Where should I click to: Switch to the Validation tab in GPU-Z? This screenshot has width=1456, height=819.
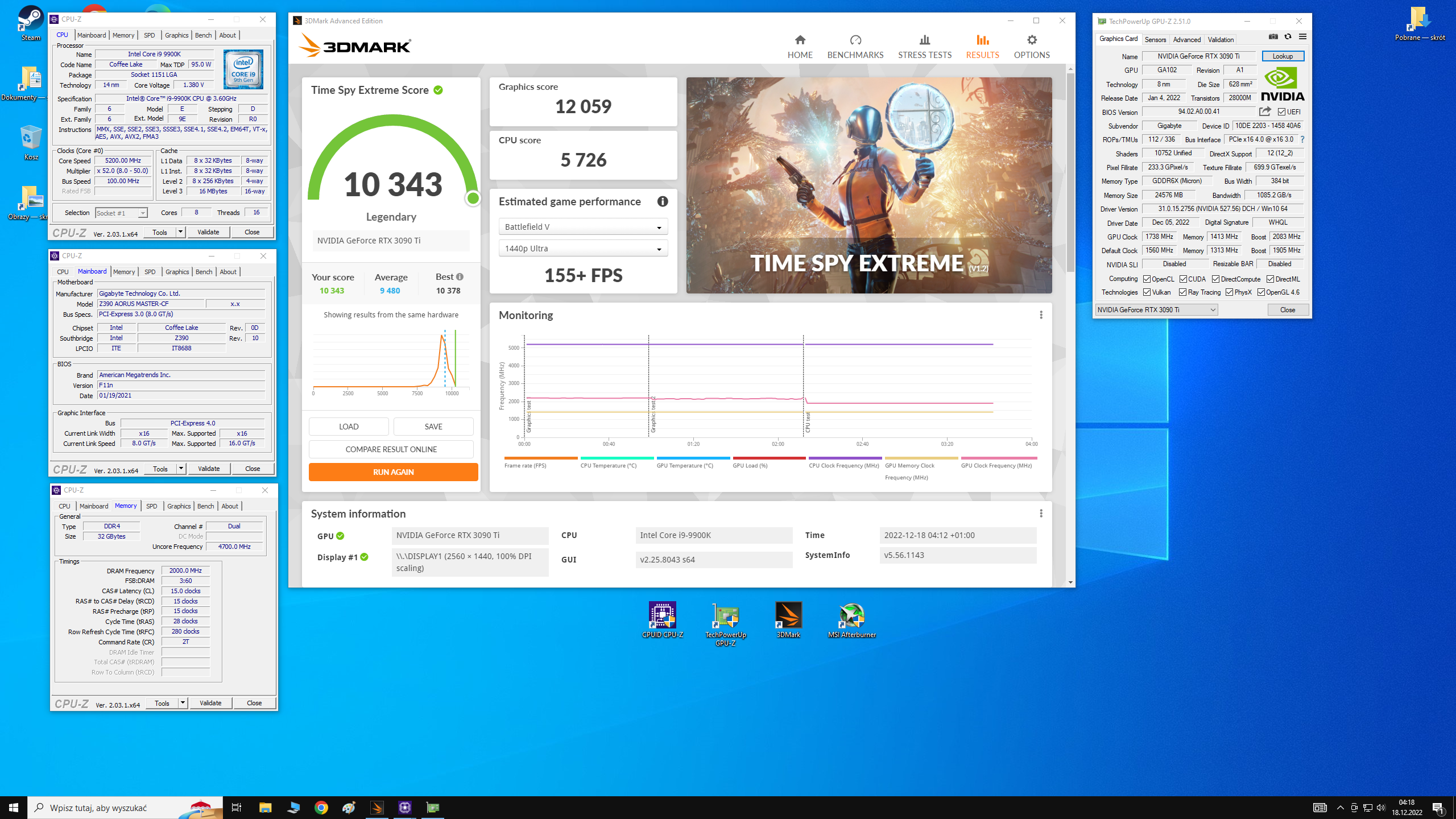tap(1221, 39)
